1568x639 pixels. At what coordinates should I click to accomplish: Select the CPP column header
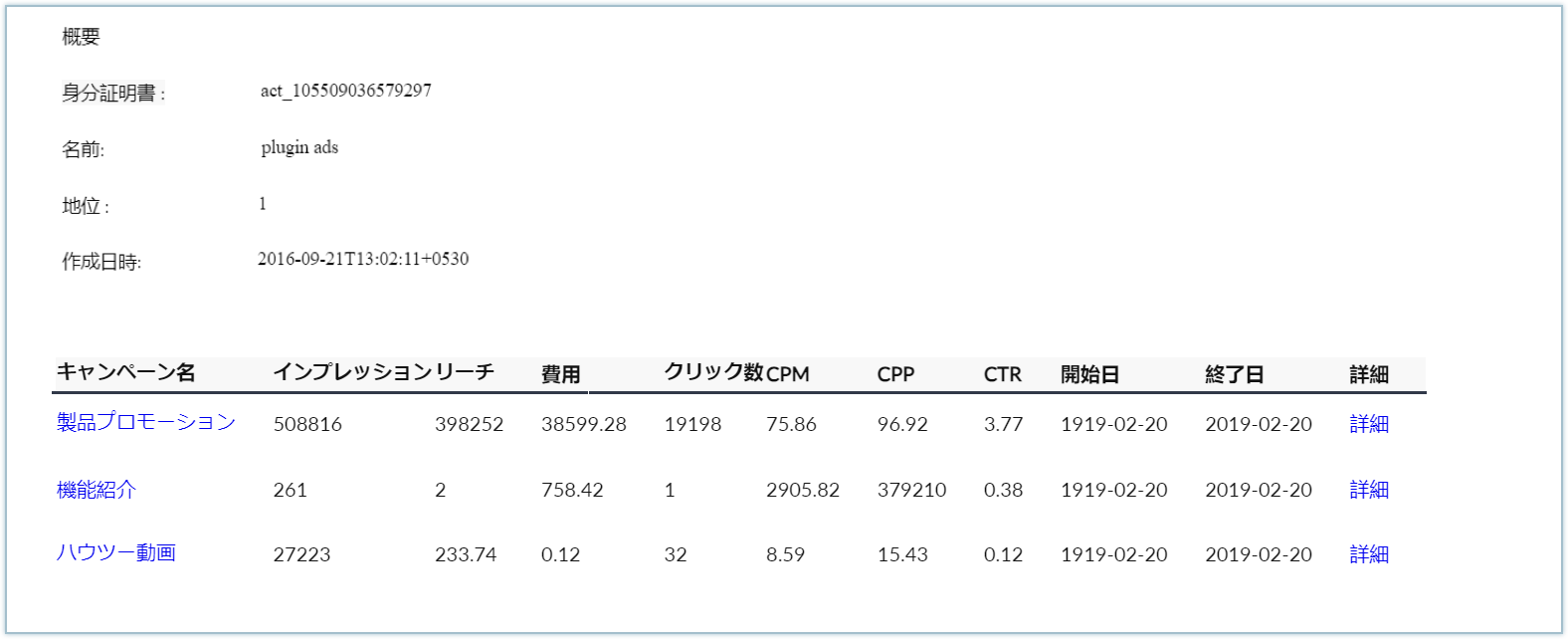895,374
